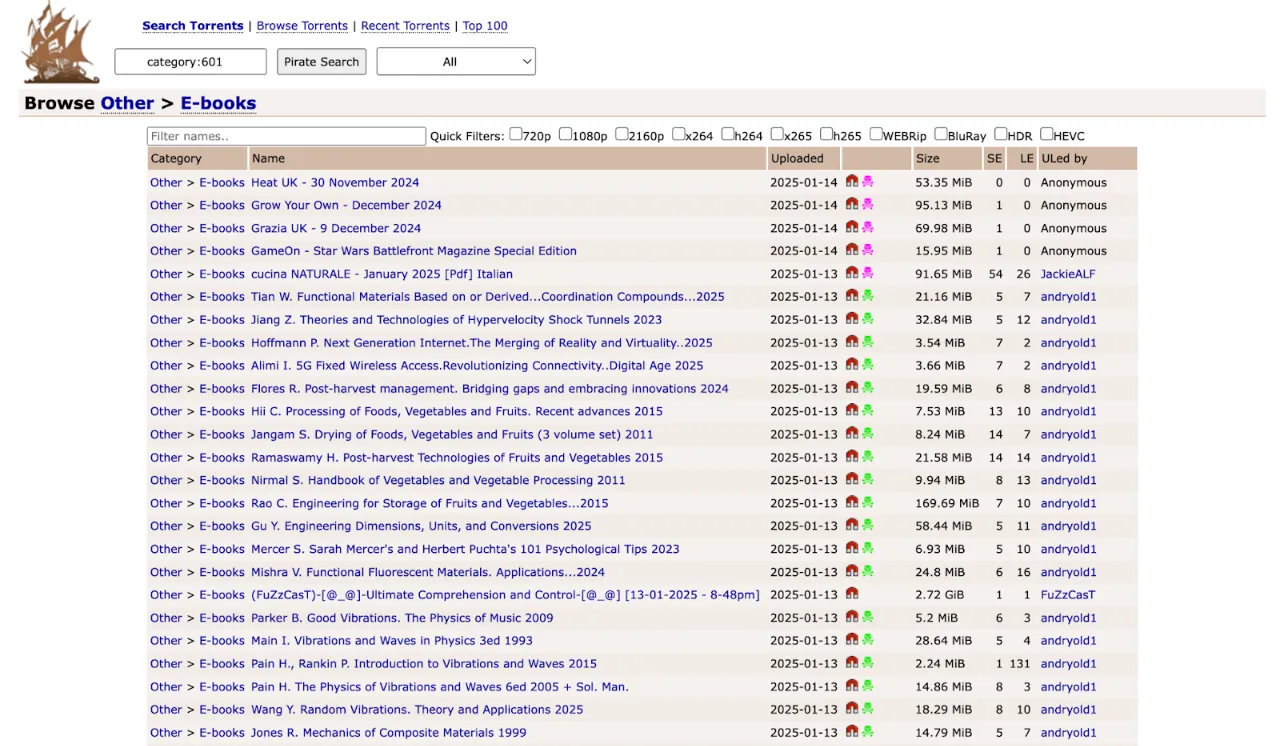Check the BluRay filter checkbox
This screenshot has height=746, width=1280.
941,134
